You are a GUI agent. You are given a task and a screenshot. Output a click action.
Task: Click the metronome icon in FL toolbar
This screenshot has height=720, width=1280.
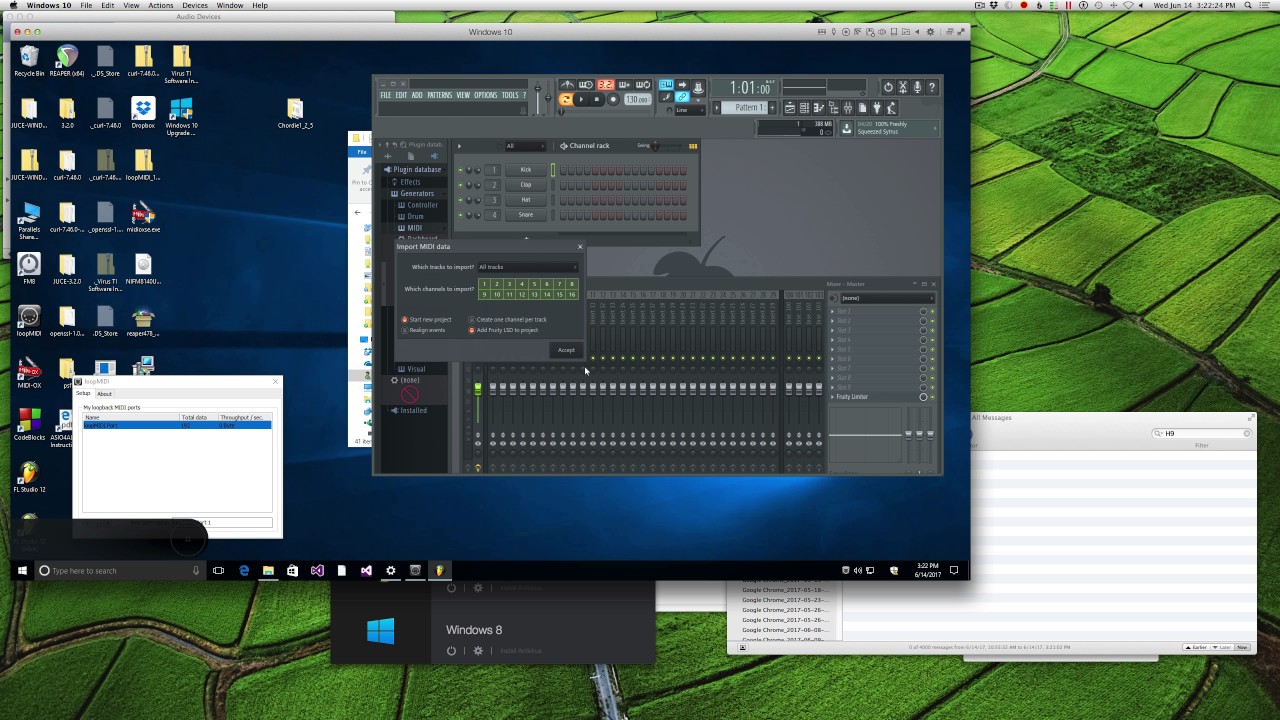click(567, 84)
